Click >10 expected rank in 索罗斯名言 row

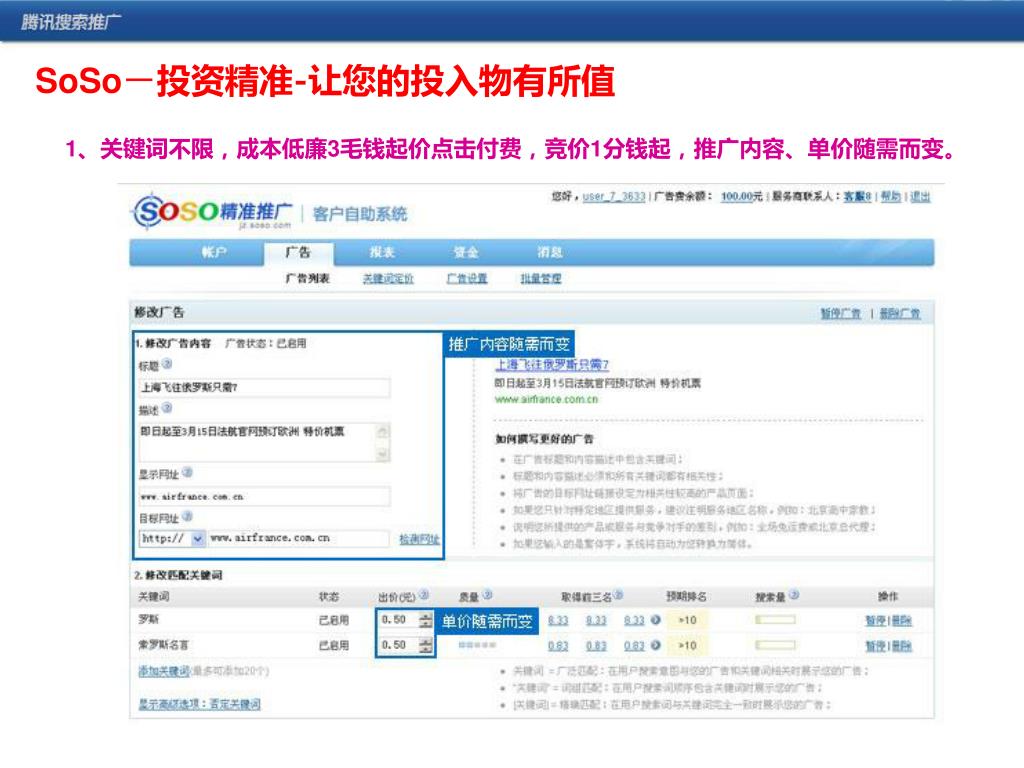(687, 645)
